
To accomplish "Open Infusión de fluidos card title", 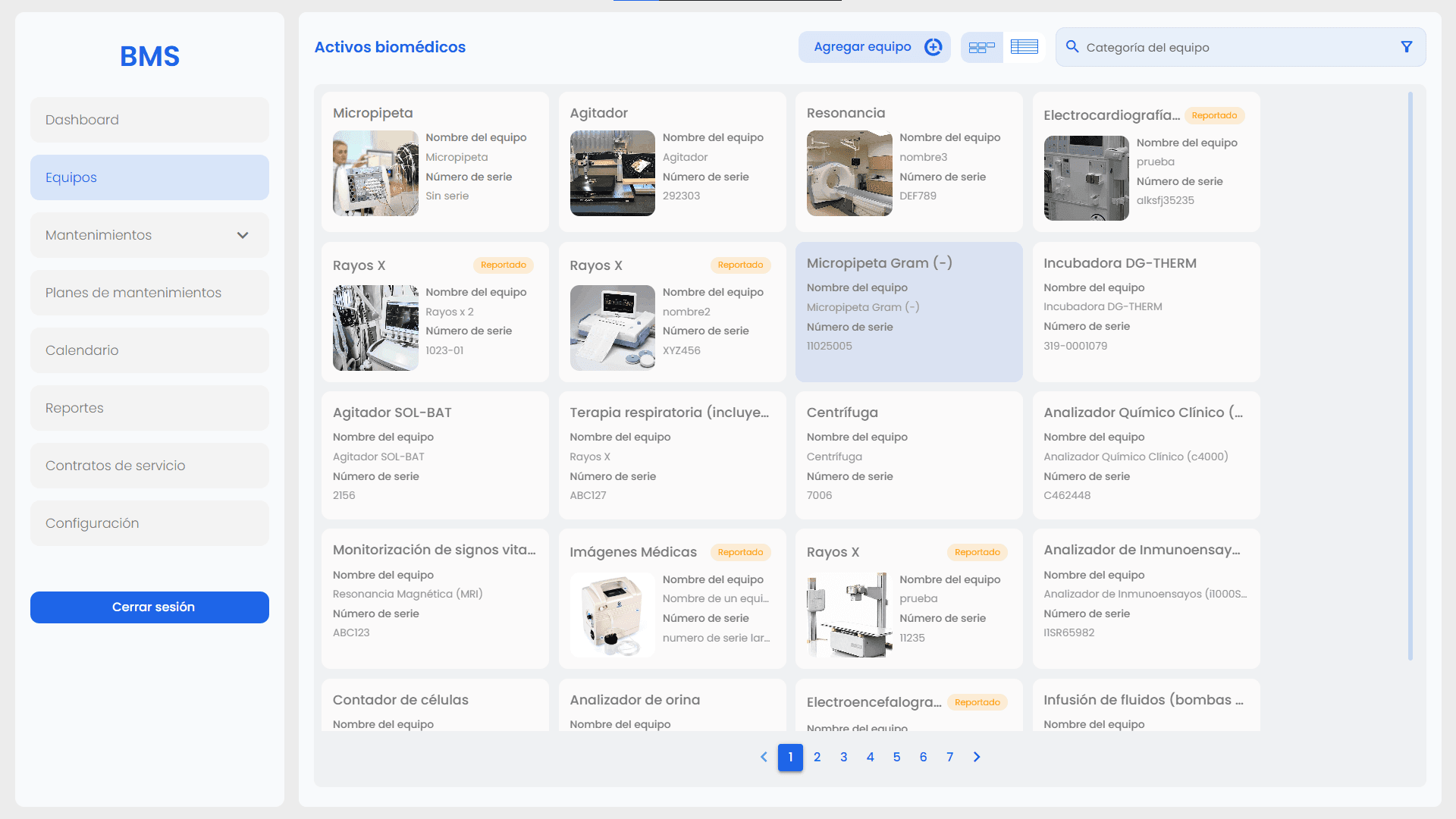I will [x=1144, y=700].
